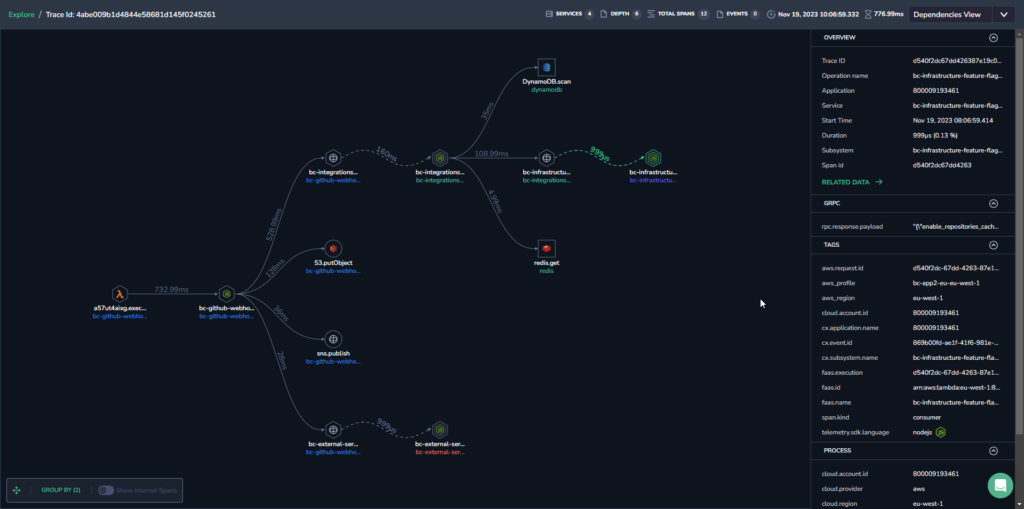Select the sns.publish globe node
Viewport: 1024px width, 509px height.
pyautogui.click(x=333, y=339)
